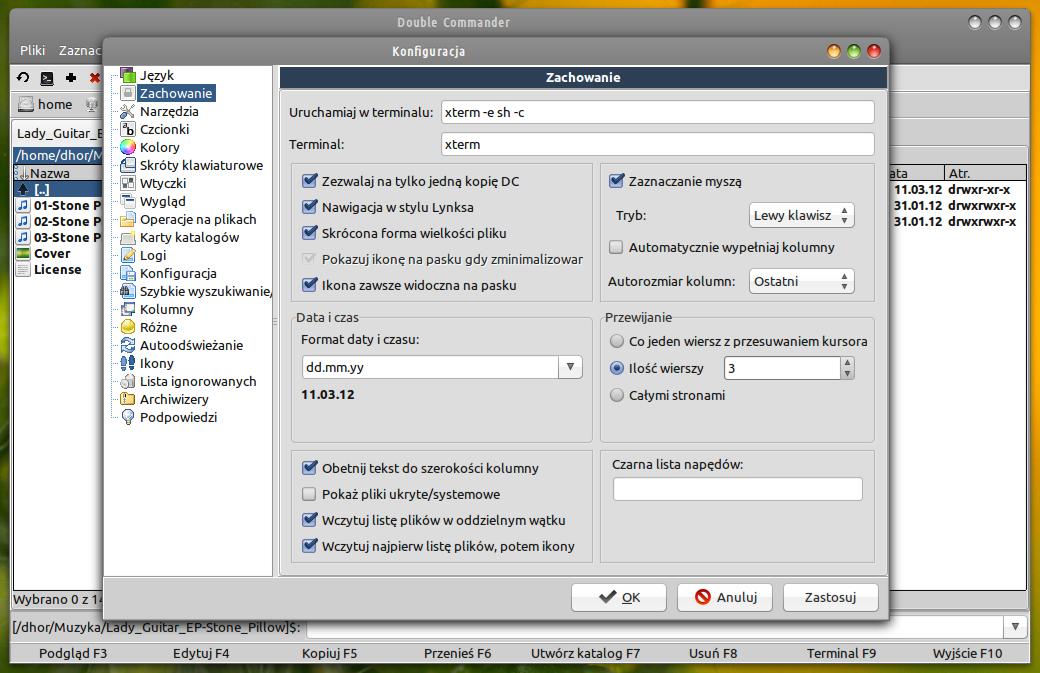Click the Anuluj button
Viewport: 1040px width, 673px height.
(725, 597)
